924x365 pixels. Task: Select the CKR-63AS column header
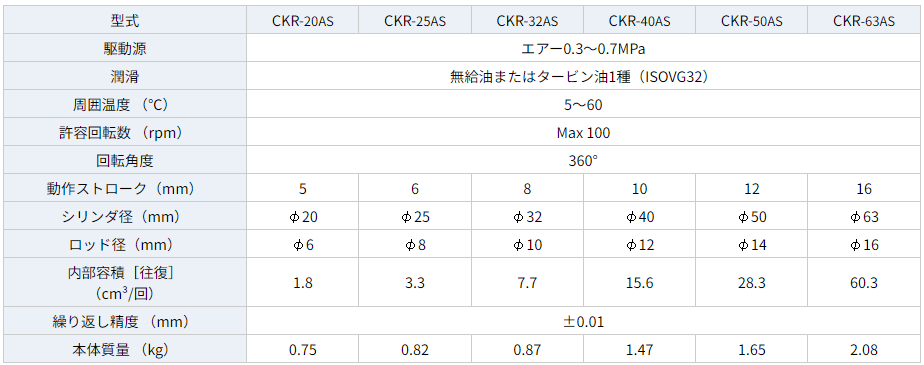click(x=864, y=21)
